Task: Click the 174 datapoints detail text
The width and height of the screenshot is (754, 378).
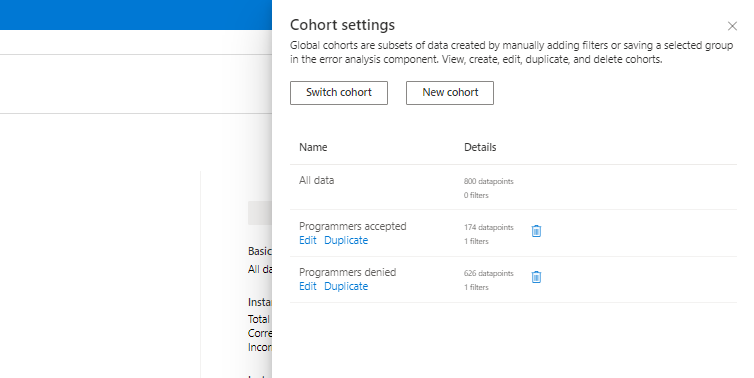Action: [489, 227]
